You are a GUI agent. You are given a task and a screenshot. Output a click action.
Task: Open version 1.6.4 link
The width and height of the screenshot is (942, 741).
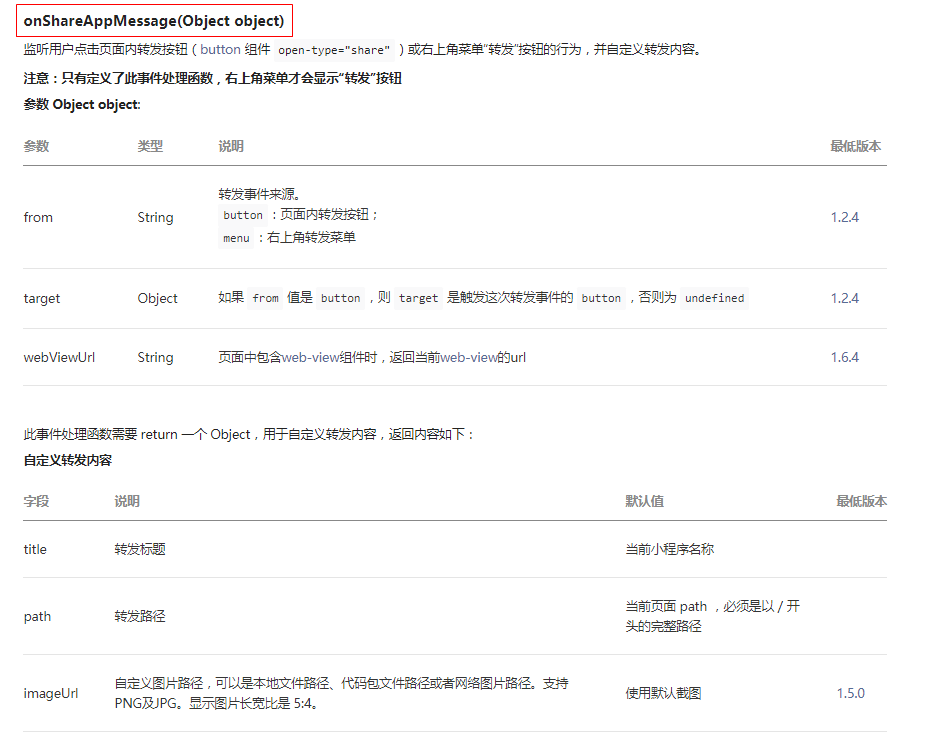tap(845, 358)
